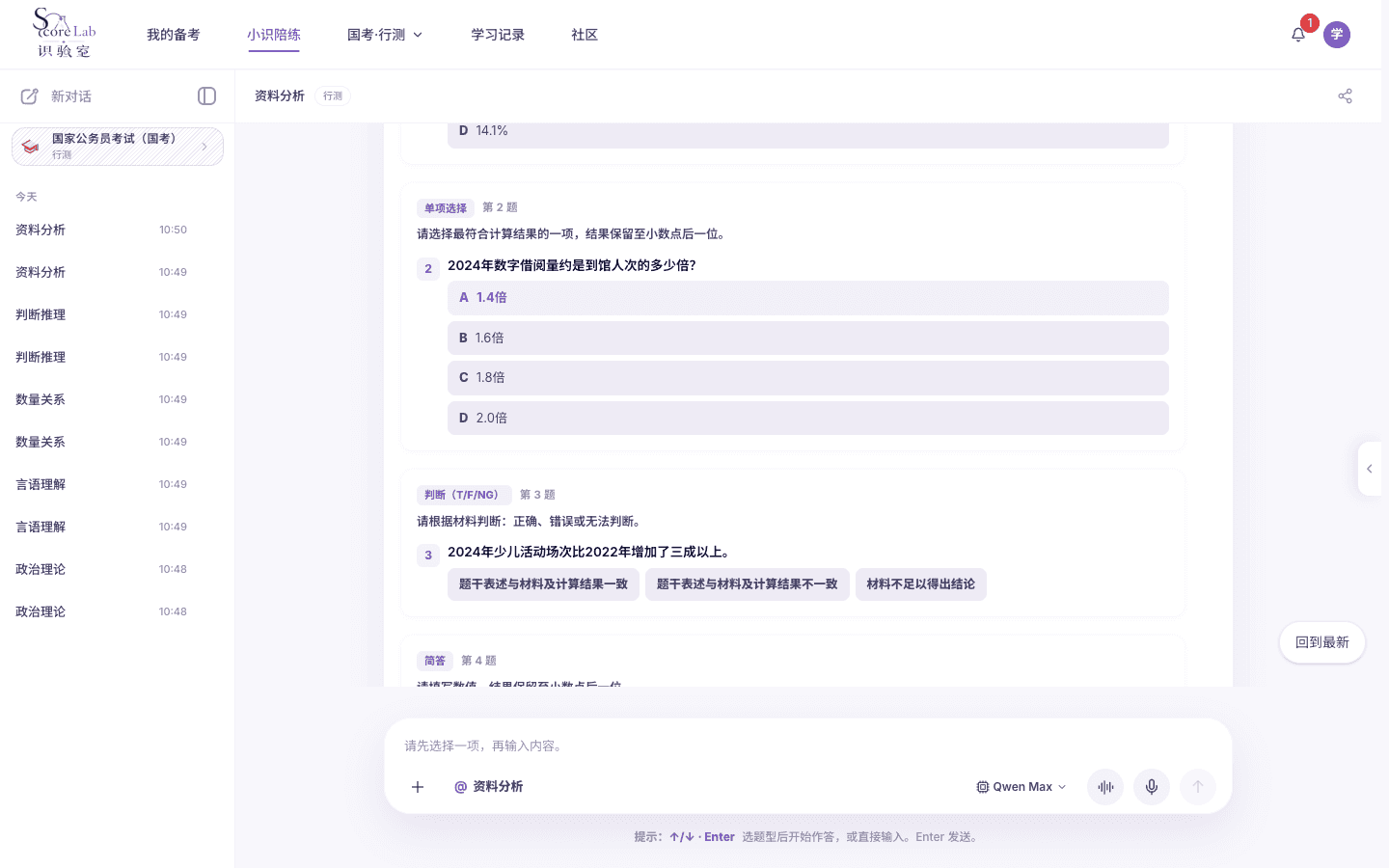
Task: Select option D 14.1%
Action: (x=808, y=133)
